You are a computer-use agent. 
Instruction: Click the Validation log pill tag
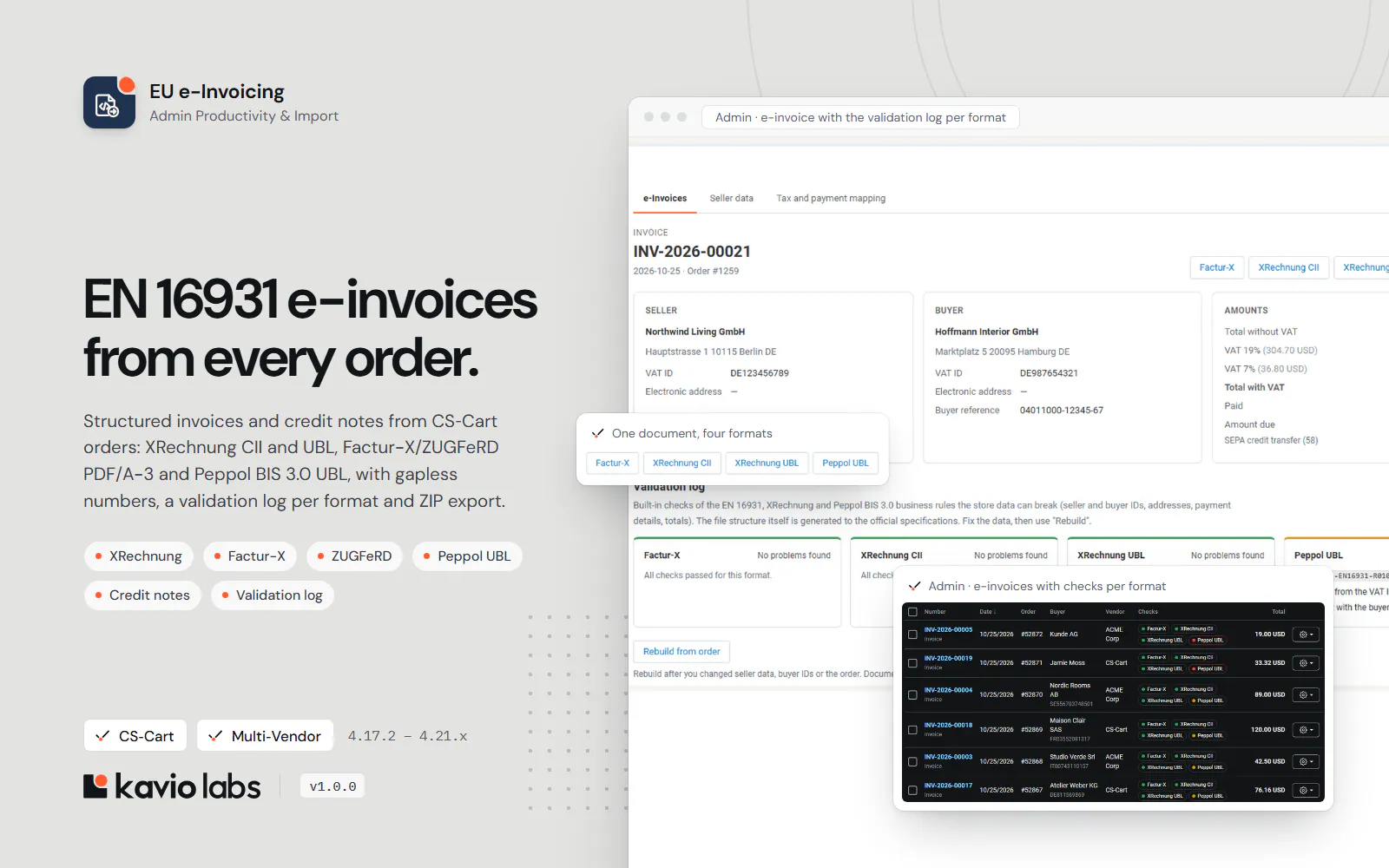(x=273, y=595)
